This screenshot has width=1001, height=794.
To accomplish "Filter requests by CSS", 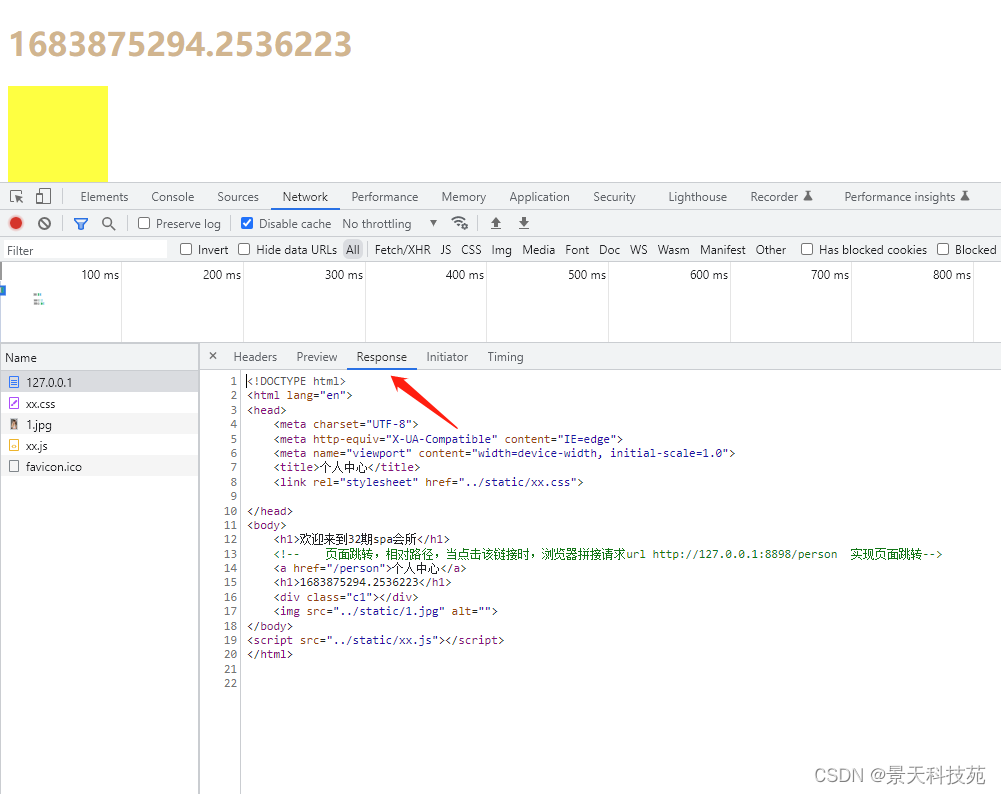I will (x=471, y=250).
